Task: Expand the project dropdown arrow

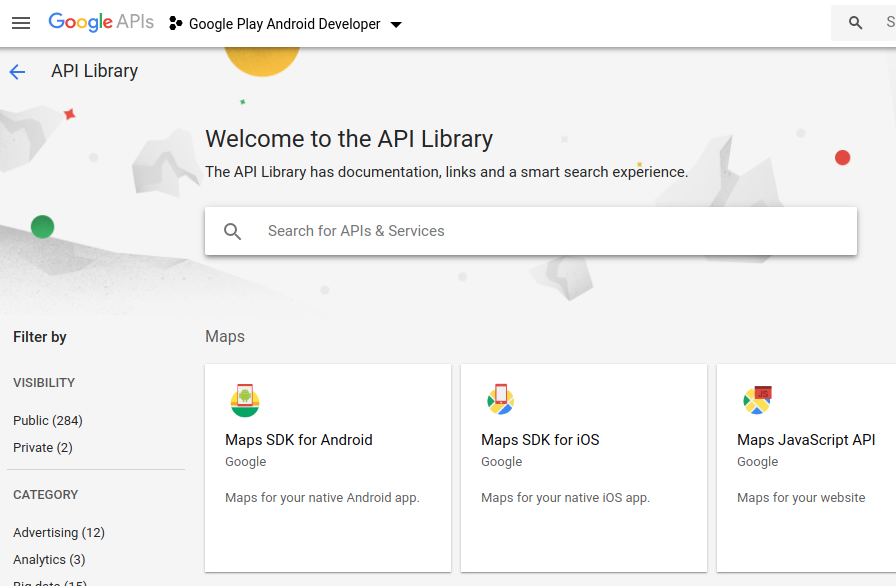Action: coord(396,24)
